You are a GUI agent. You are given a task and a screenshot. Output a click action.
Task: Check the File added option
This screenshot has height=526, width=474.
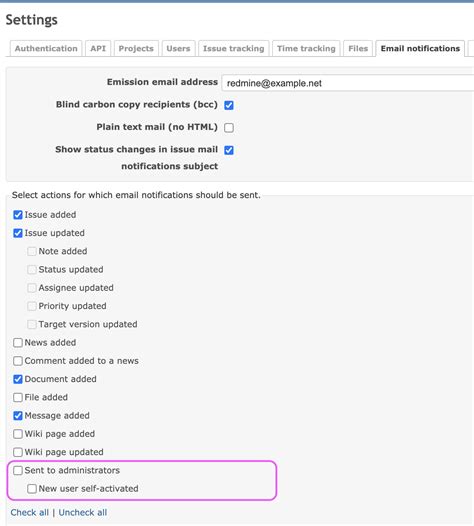tap(18, 397)
